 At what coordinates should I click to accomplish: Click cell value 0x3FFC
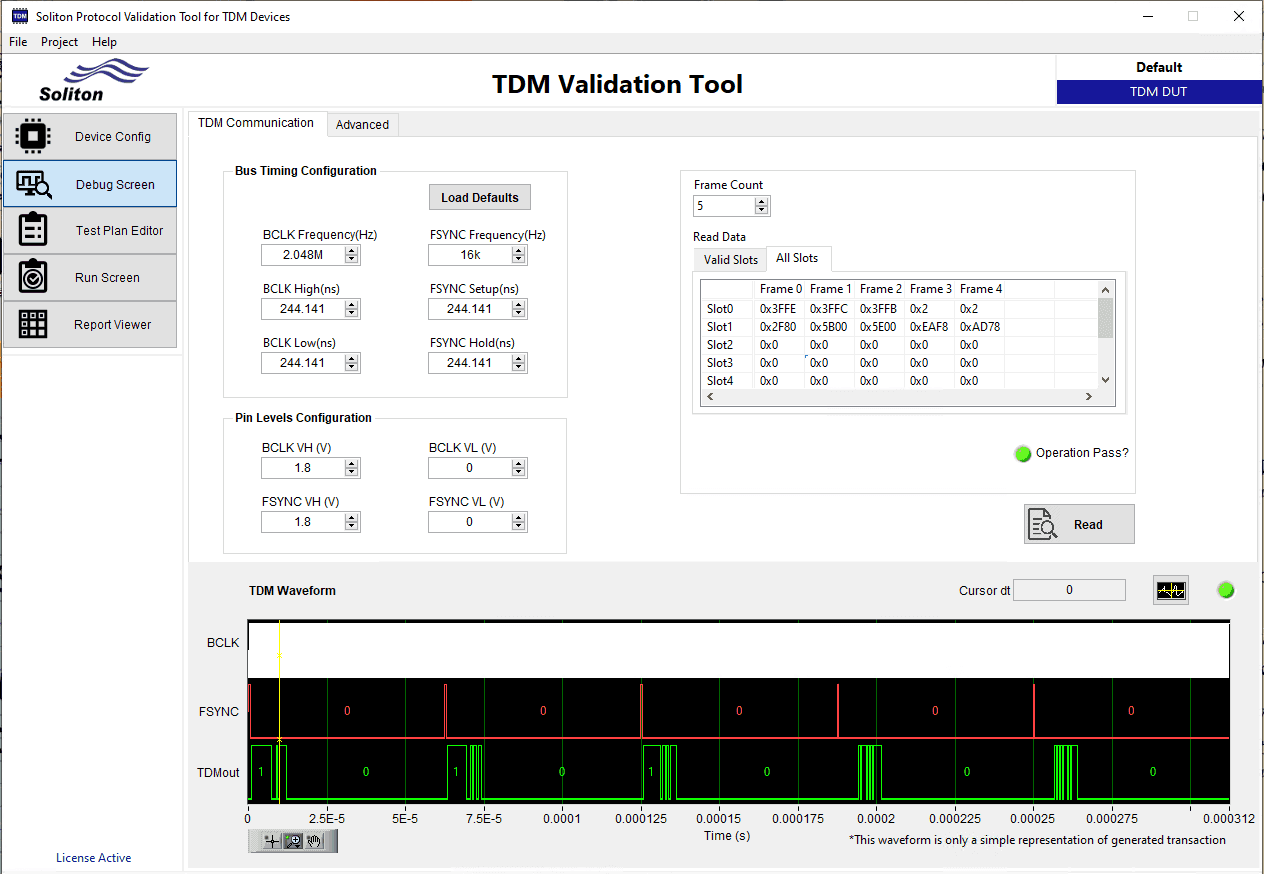[x=828, y=309]
